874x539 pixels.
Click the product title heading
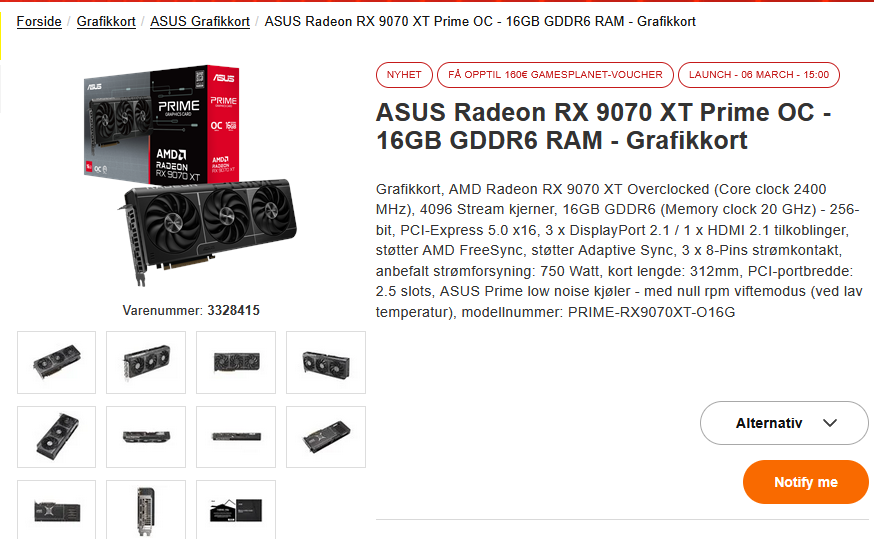[x=604, y=127]
